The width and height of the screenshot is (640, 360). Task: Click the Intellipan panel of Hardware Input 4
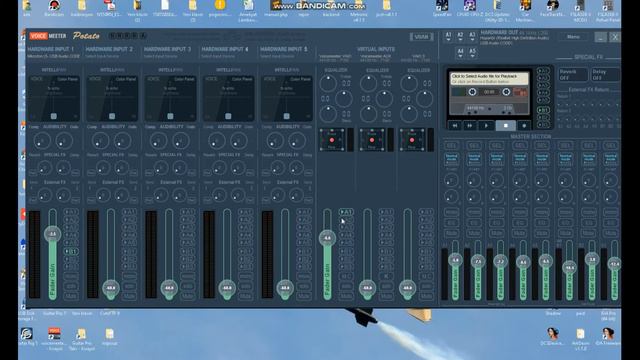pos(229,98)
